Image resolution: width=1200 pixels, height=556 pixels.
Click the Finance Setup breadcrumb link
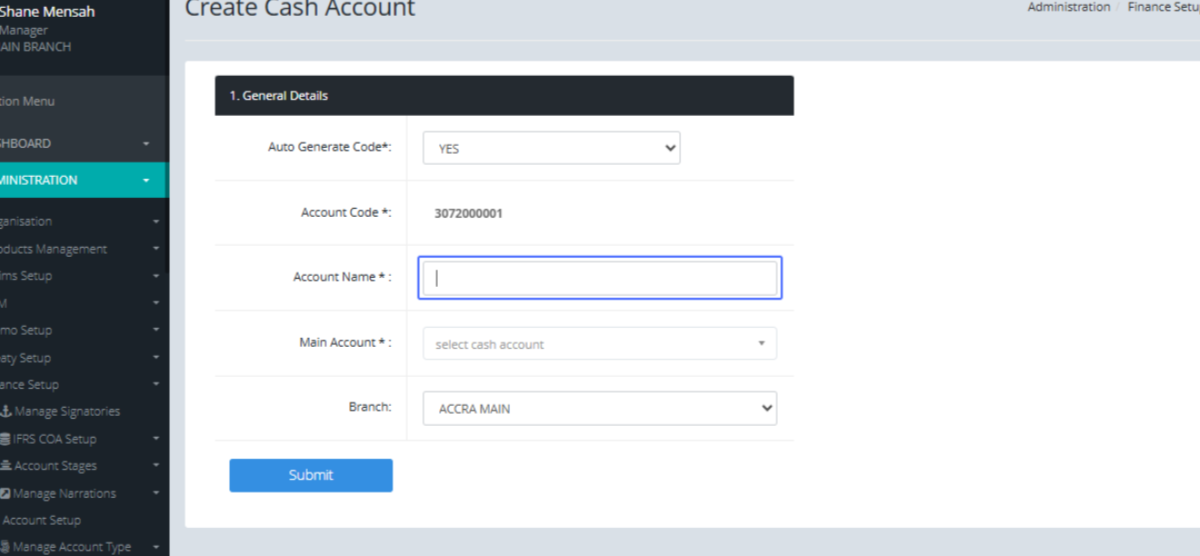click(1163, 7)
